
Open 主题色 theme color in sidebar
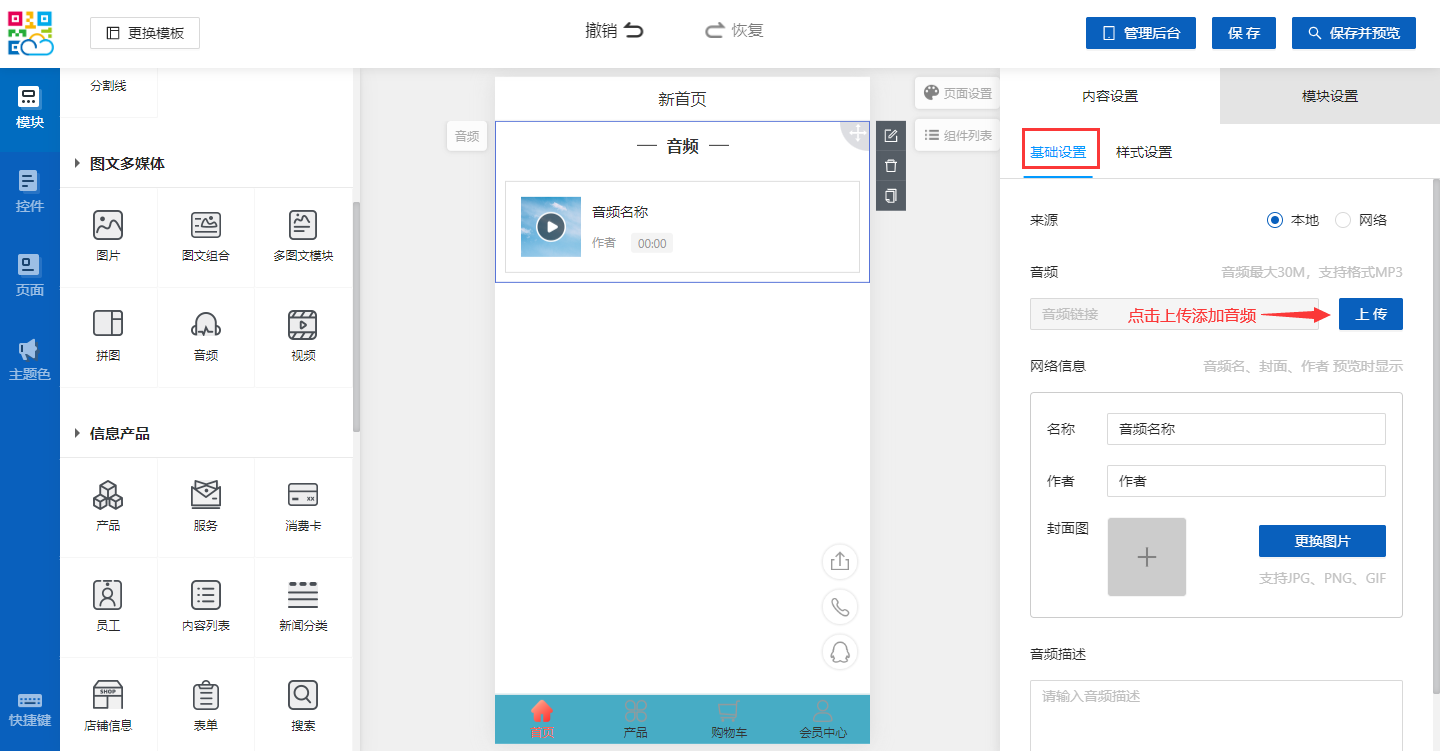coord(29,360)
